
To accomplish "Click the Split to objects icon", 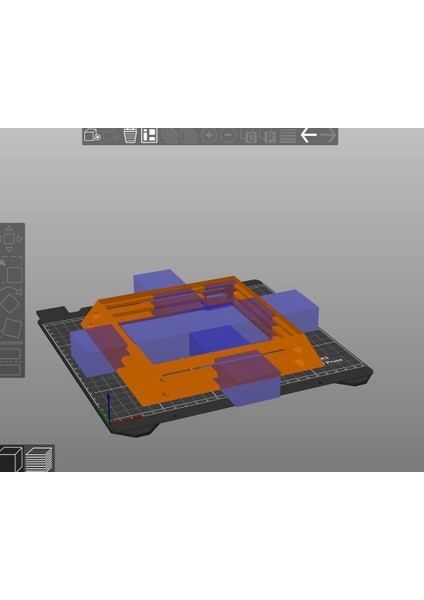I will 250,136.
